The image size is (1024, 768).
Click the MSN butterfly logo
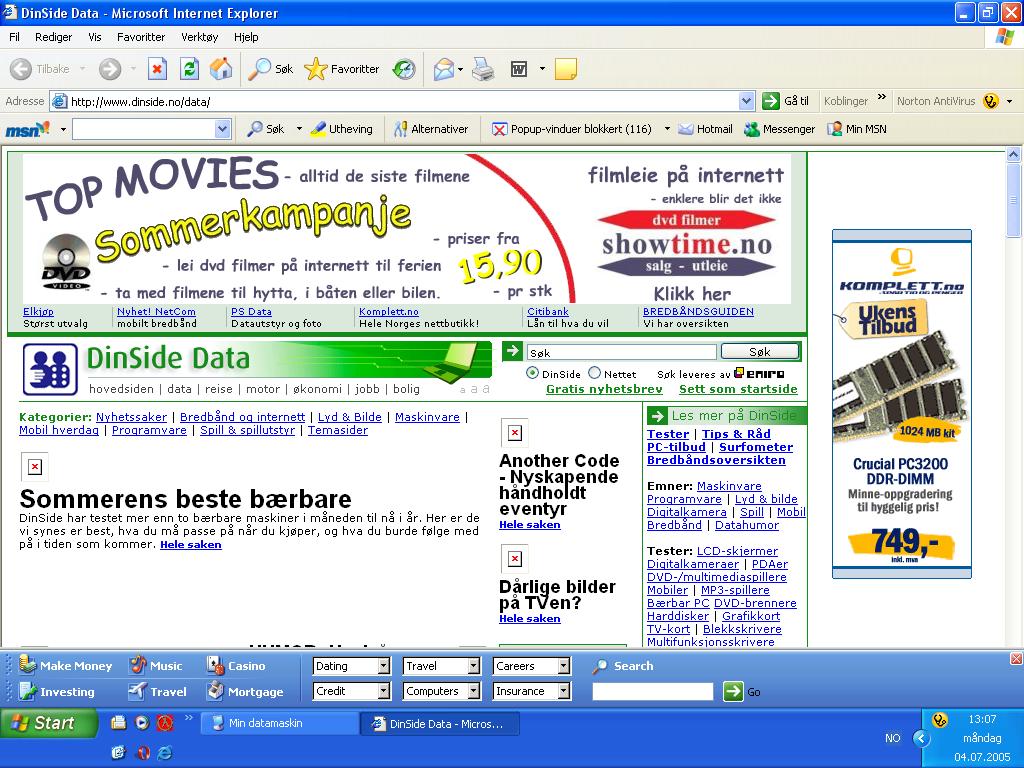tap(27, 129)
